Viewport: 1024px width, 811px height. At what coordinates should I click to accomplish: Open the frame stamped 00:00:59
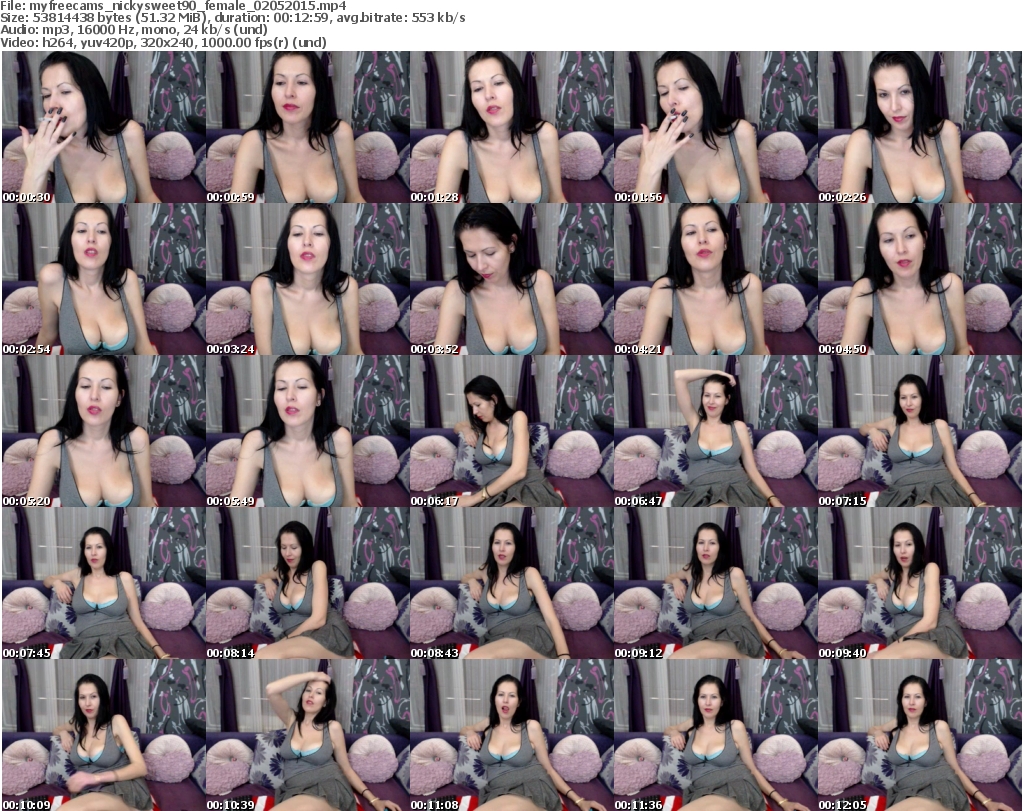[x=308, y=127]
